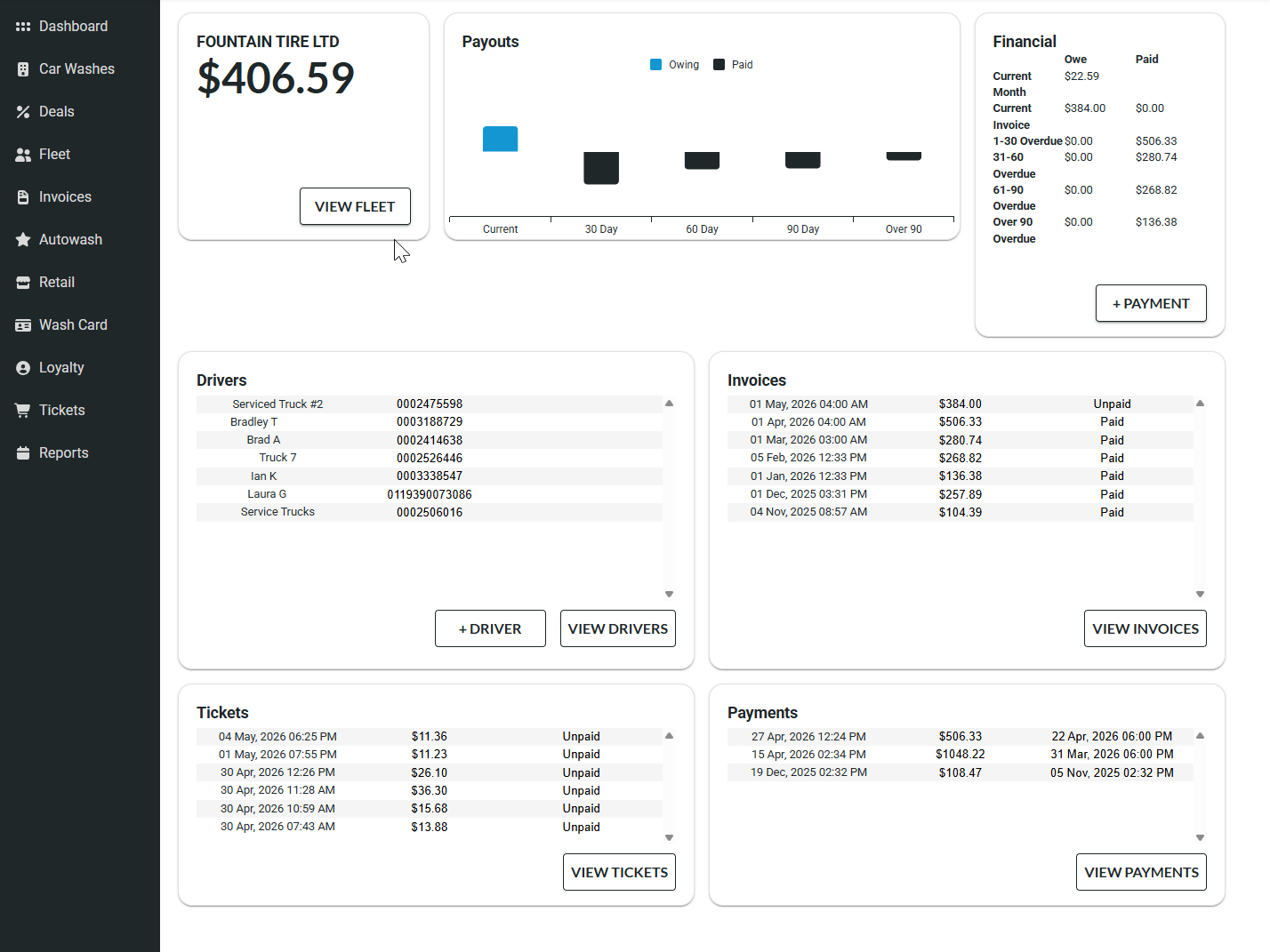The image size is (1270, 952).
Task: Open the $280.74 invoice row
Action: (x=961, y=440)
